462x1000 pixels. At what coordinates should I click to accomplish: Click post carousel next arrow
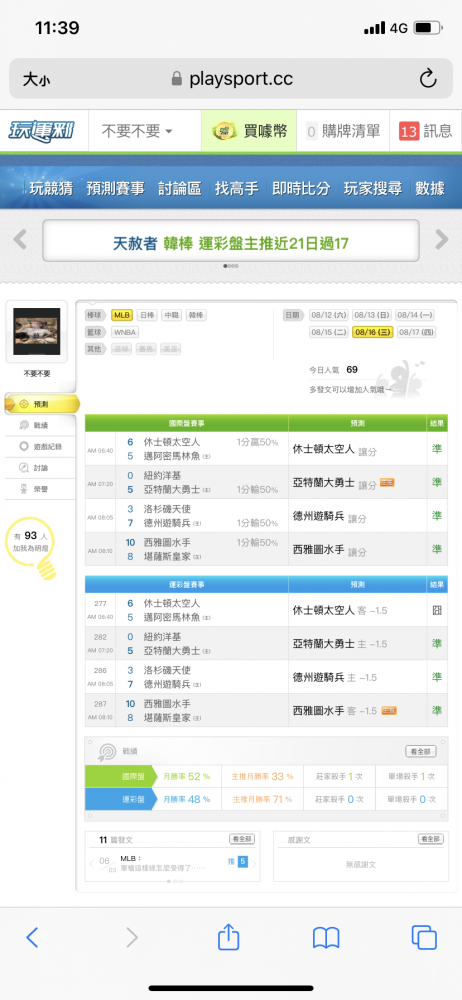254,864
